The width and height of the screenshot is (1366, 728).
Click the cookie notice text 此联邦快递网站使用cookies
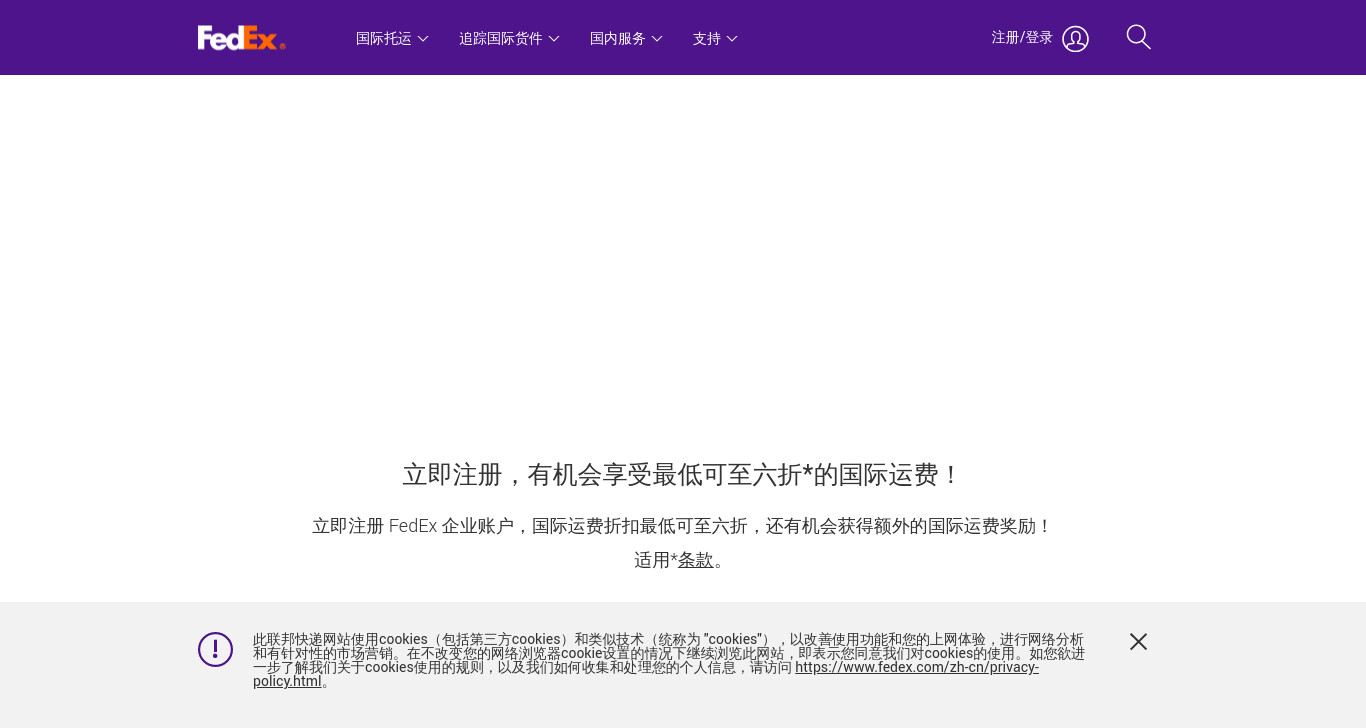point(340,639)
